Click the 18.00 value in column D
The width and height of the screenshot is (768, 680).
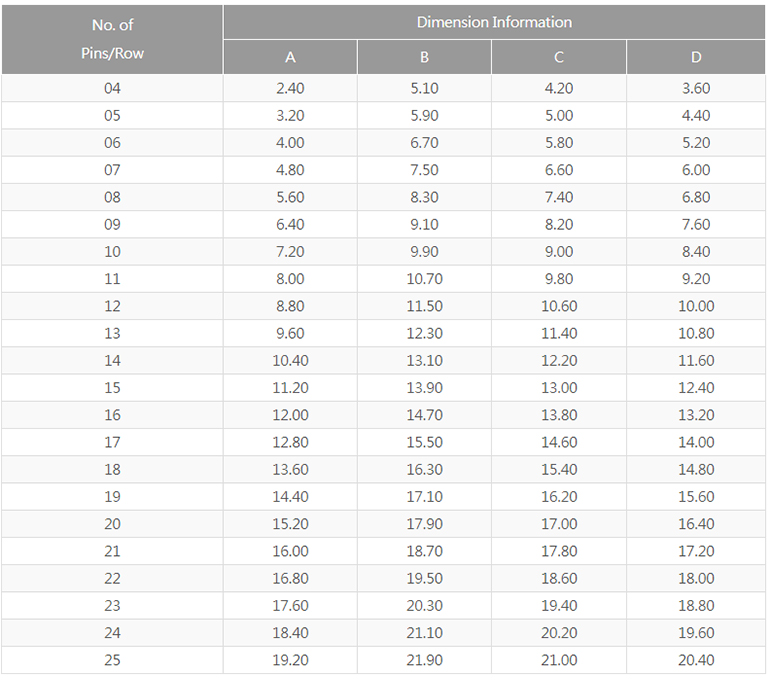[696, 578]
